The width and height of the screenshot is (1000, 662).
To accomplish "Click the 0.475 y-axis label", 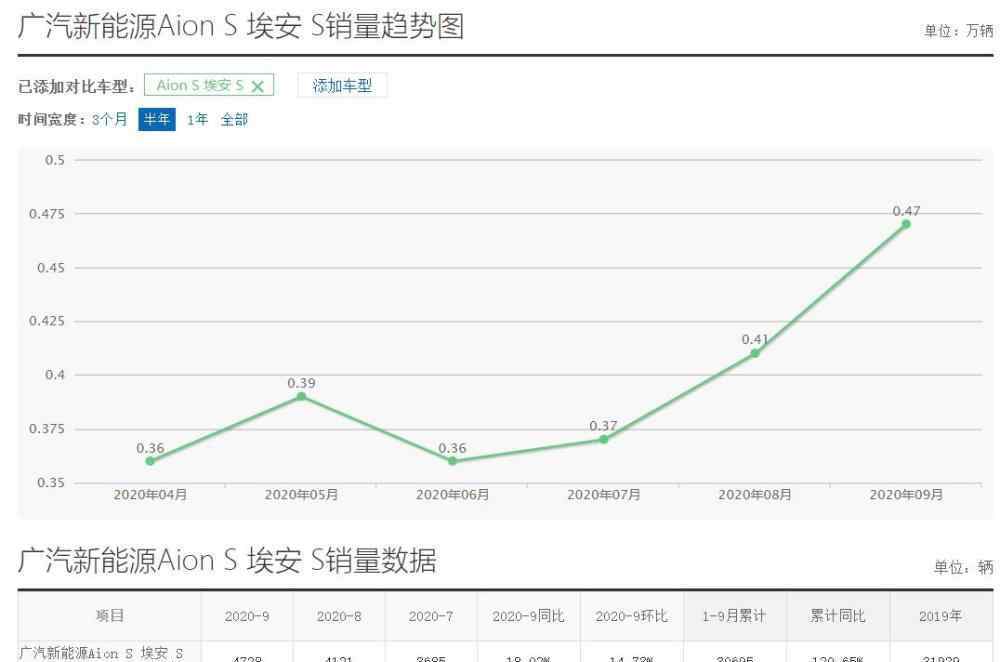I will click(47, 214).
